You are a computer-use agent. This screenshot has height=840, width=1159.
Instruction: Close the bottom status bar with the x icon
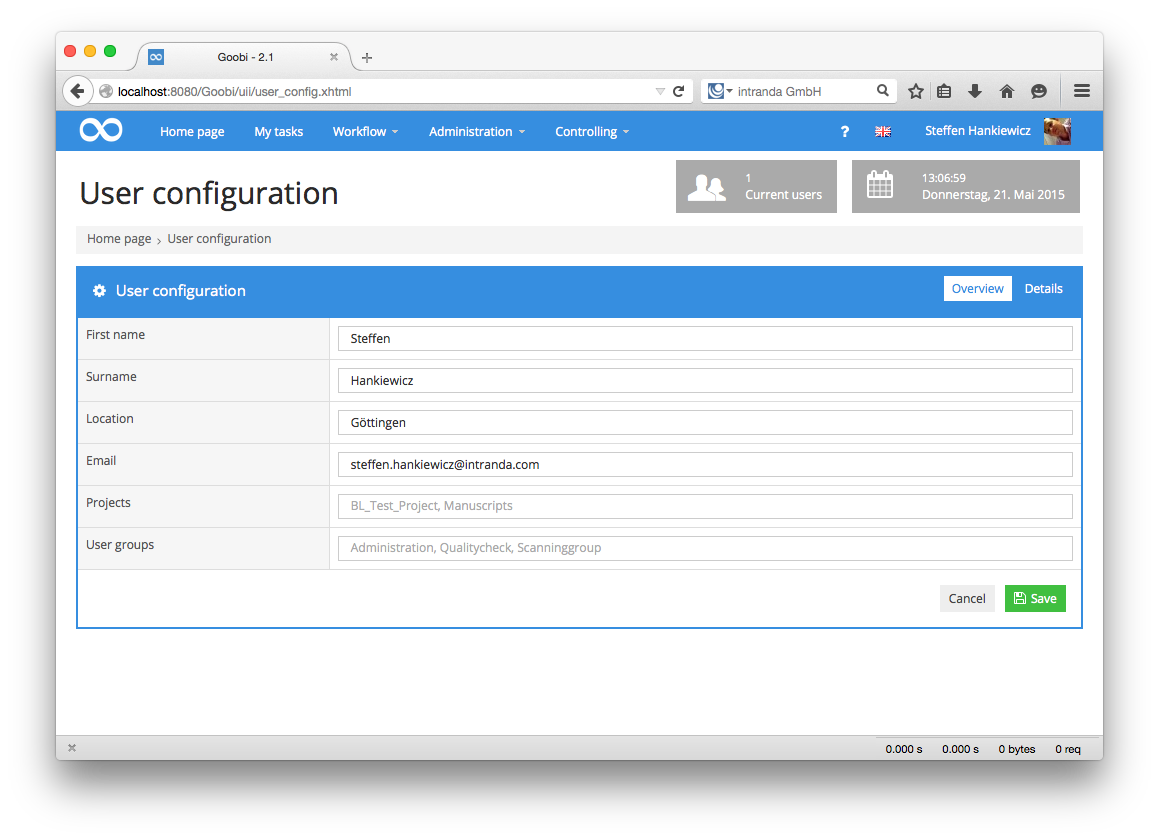click(72, 748)
